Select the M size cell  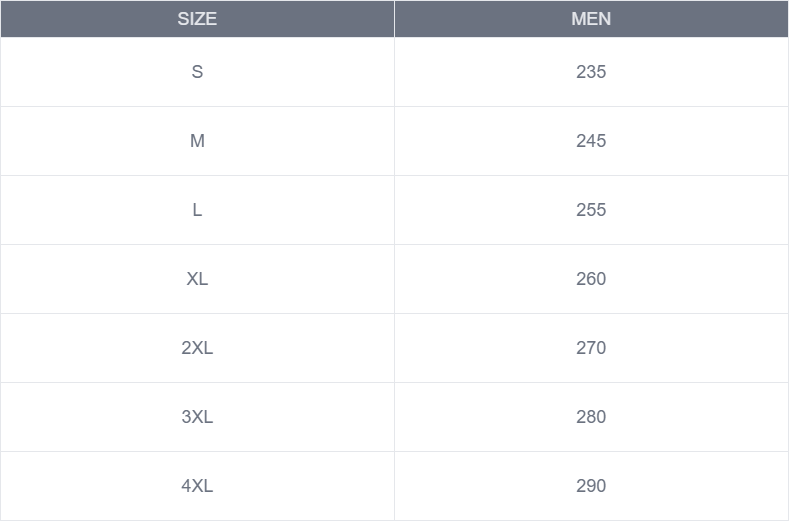[197, 141]
